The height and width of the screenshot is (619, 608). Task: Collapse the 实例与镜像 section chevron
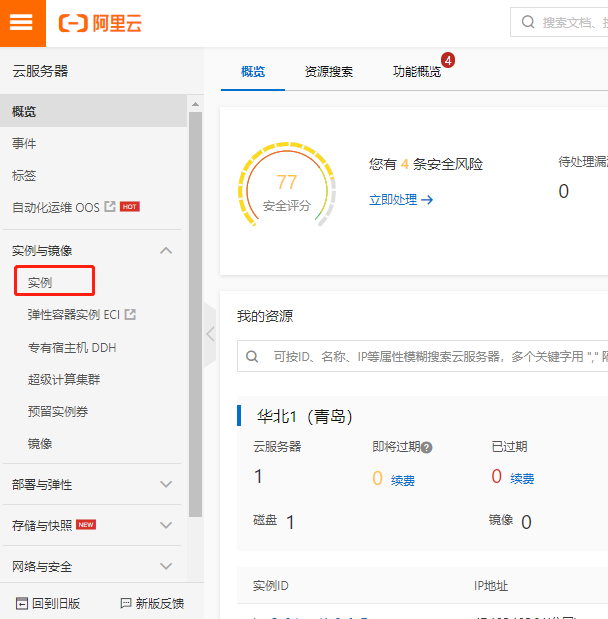coord(166,250)
